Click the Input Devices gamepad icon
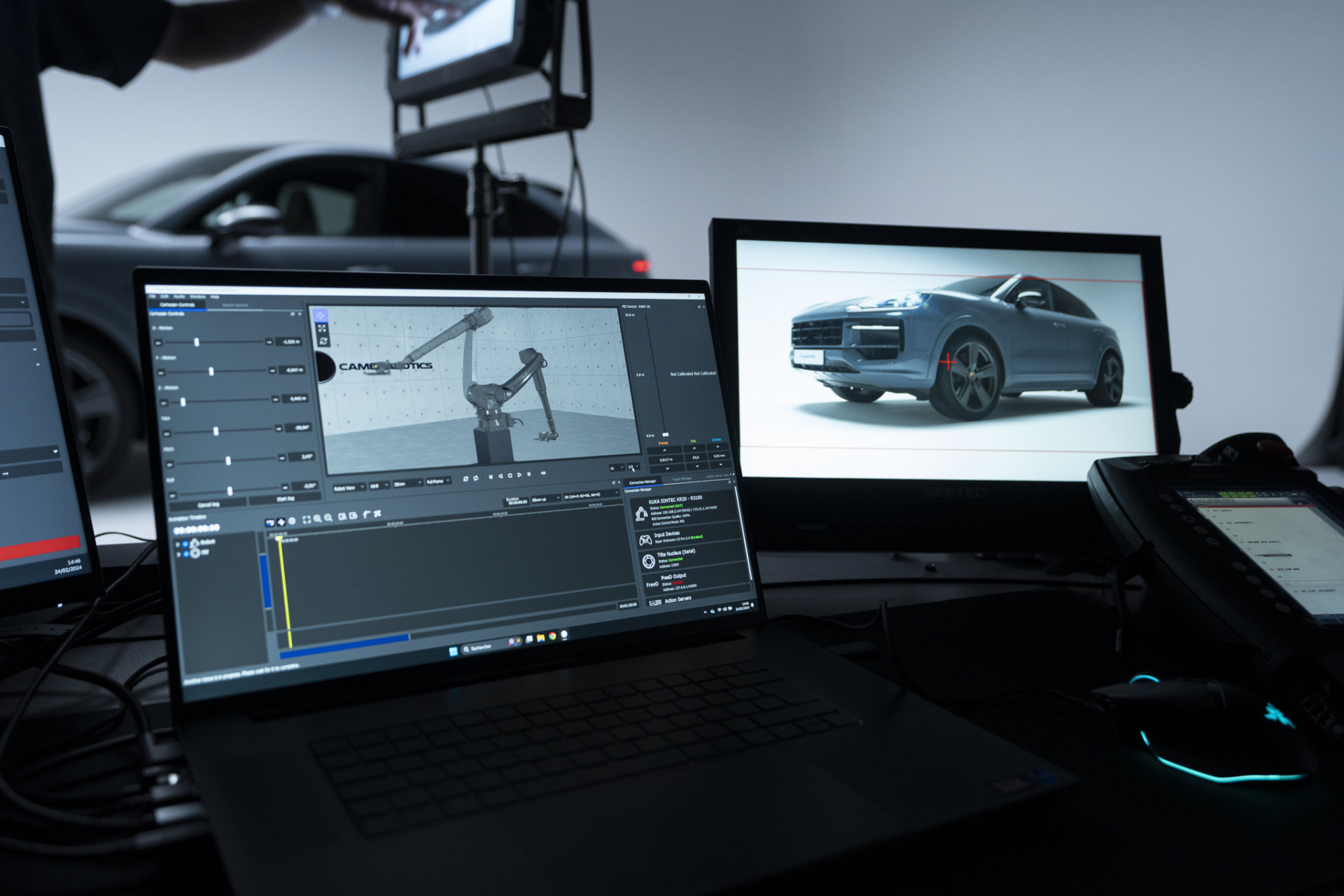The width and height of the screenshot is (1344, 896). pyautogui.click(x=645, y=540)
